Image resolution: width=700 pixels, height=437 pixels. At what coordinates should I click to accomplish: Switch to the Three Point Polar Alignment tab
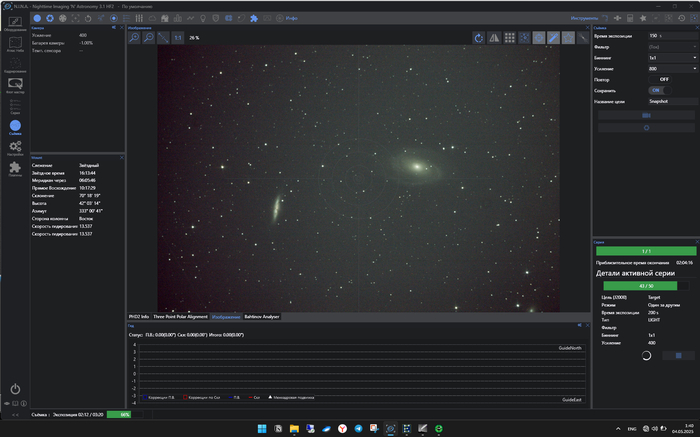click(180, 316)
